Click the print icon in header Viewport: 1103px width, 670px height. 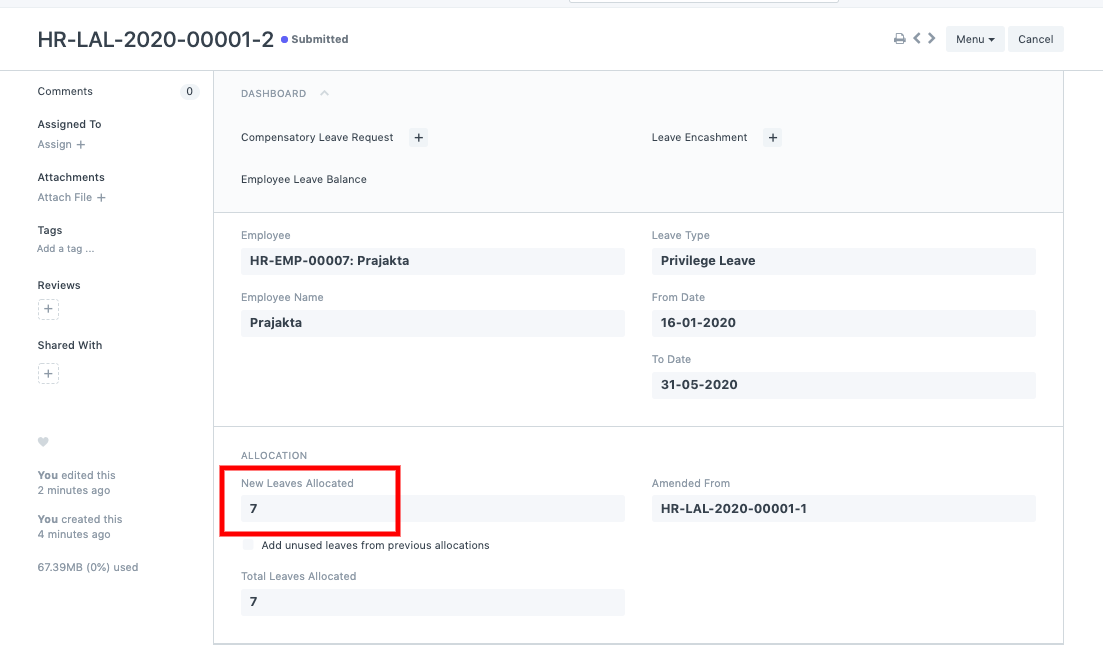click(899, 39)
